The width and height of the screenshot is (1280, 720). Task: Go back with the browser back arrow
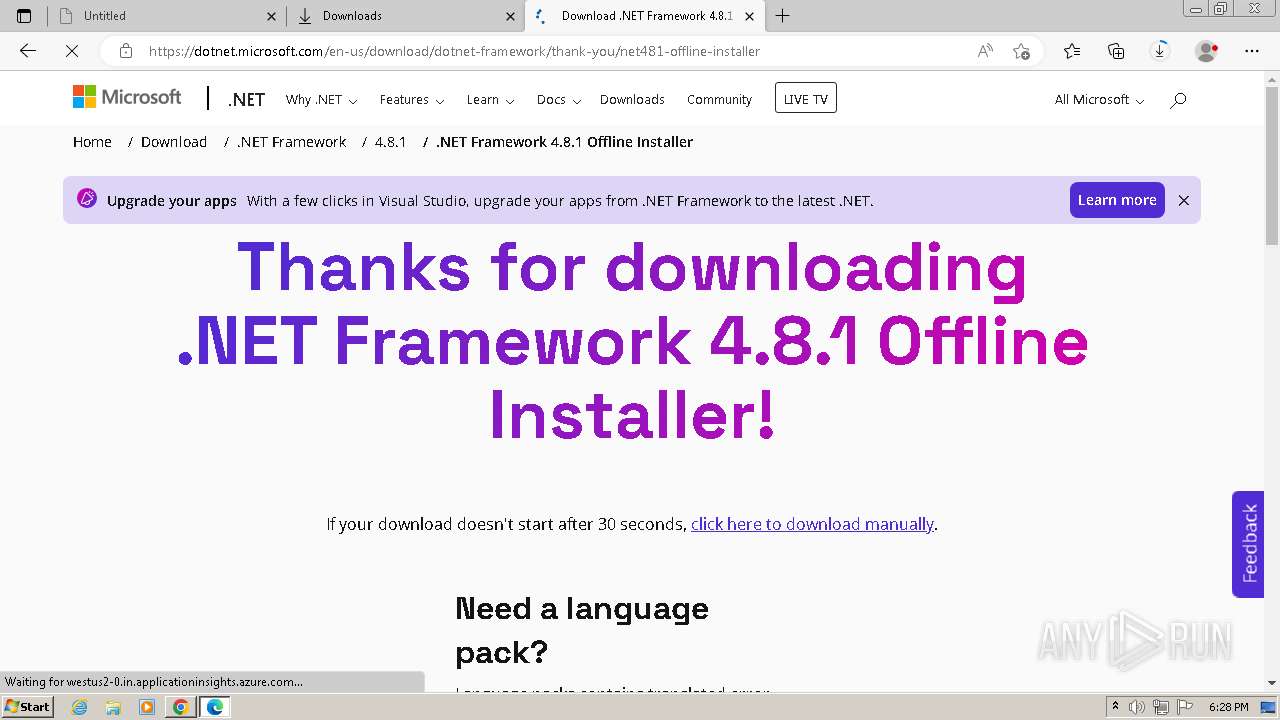[x=28, y=51]
